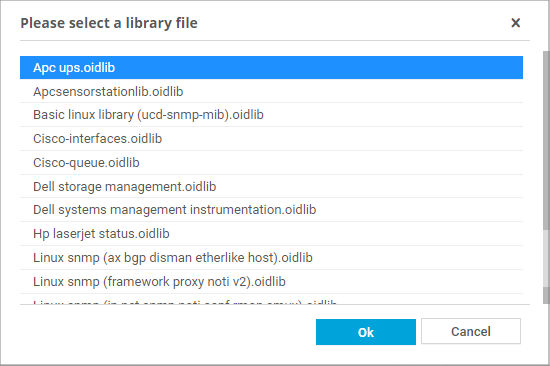This screenshot has height=366, width=550.
Task: Highlight the Cisco-queue.oidlib entry
Action: (271, 162)
